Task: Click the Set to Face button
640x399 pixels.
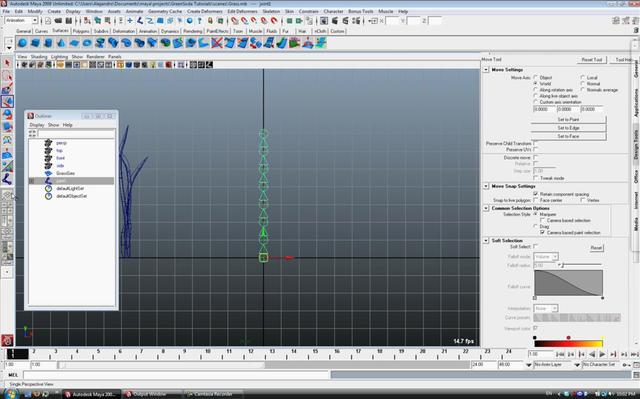Action: (x=568, y=136)
